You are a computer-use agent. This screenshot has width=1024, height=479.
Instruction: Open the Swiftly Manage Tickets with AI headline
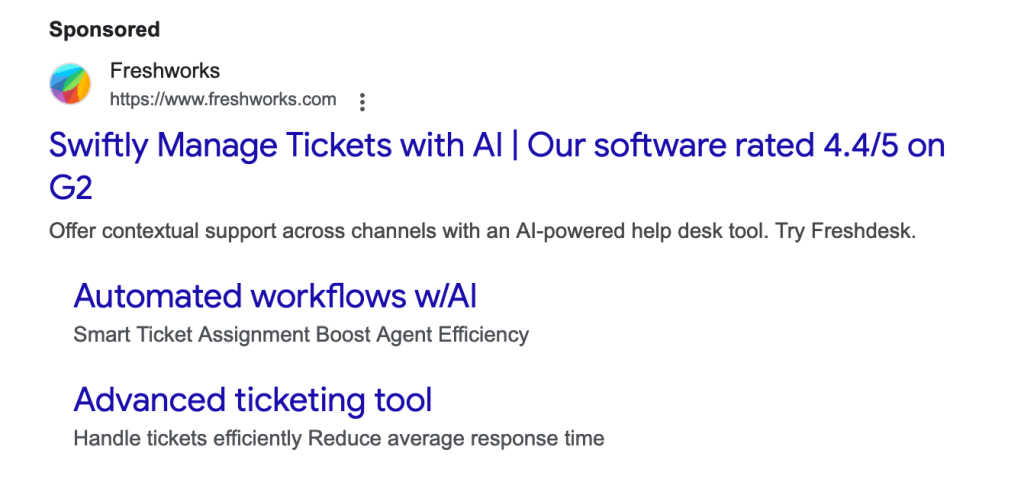click(497, 167)
